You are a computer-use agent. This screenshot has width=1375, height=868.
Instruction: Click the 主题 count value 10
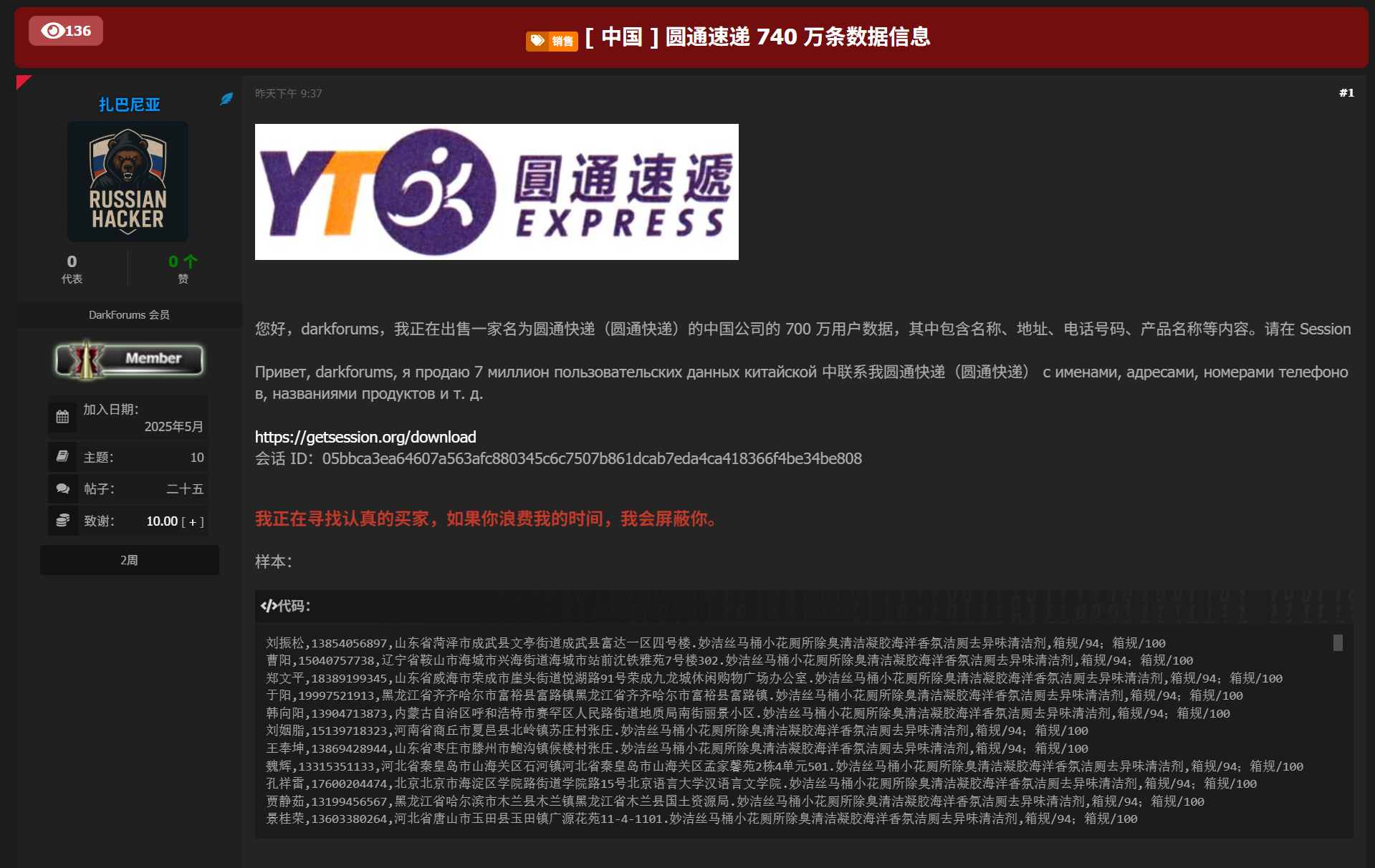click(x=197, y=458)
